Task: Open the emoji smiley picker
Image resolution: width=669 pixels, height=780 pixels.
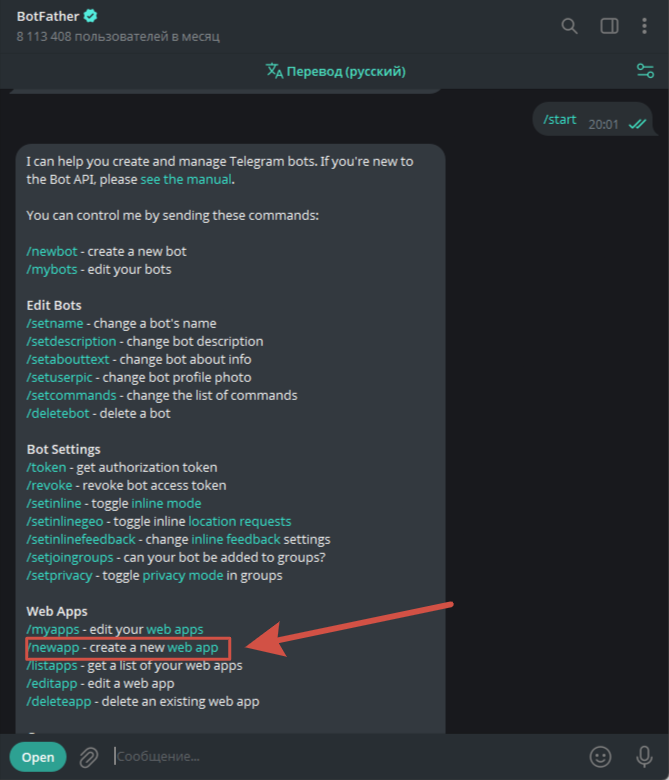Action: click(600, 757)
